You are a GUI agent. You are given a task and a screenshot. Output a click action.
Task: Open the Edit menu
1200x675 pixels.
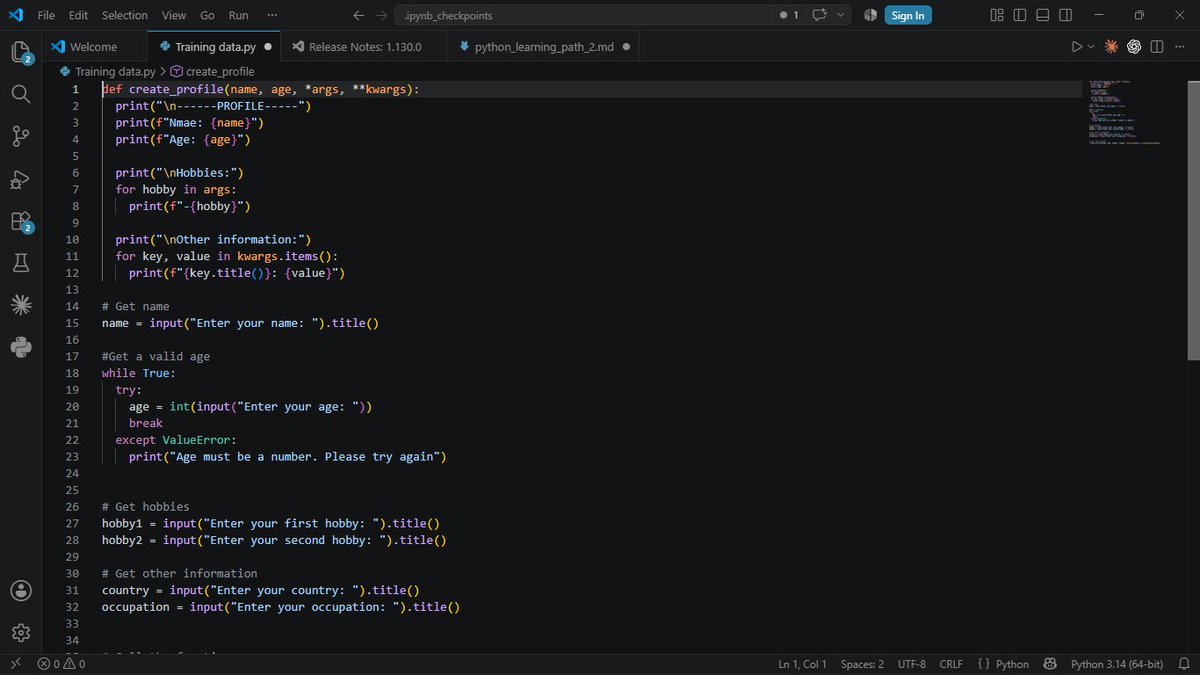[x=79, y=15]
